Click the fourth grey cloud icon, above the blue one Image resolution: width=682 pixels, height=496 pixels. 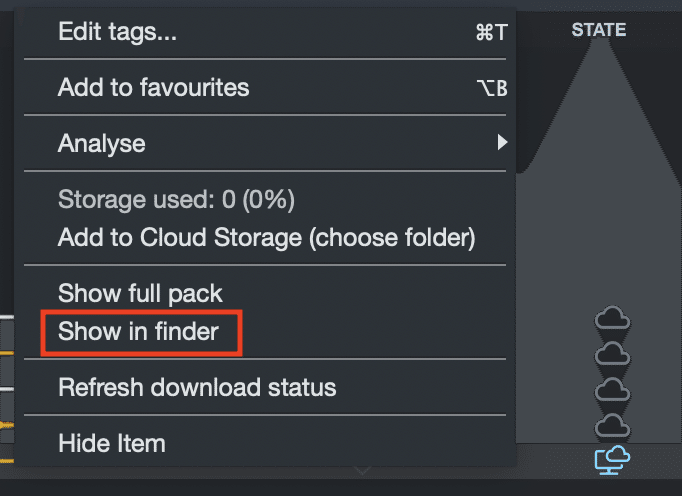point(612,427)
